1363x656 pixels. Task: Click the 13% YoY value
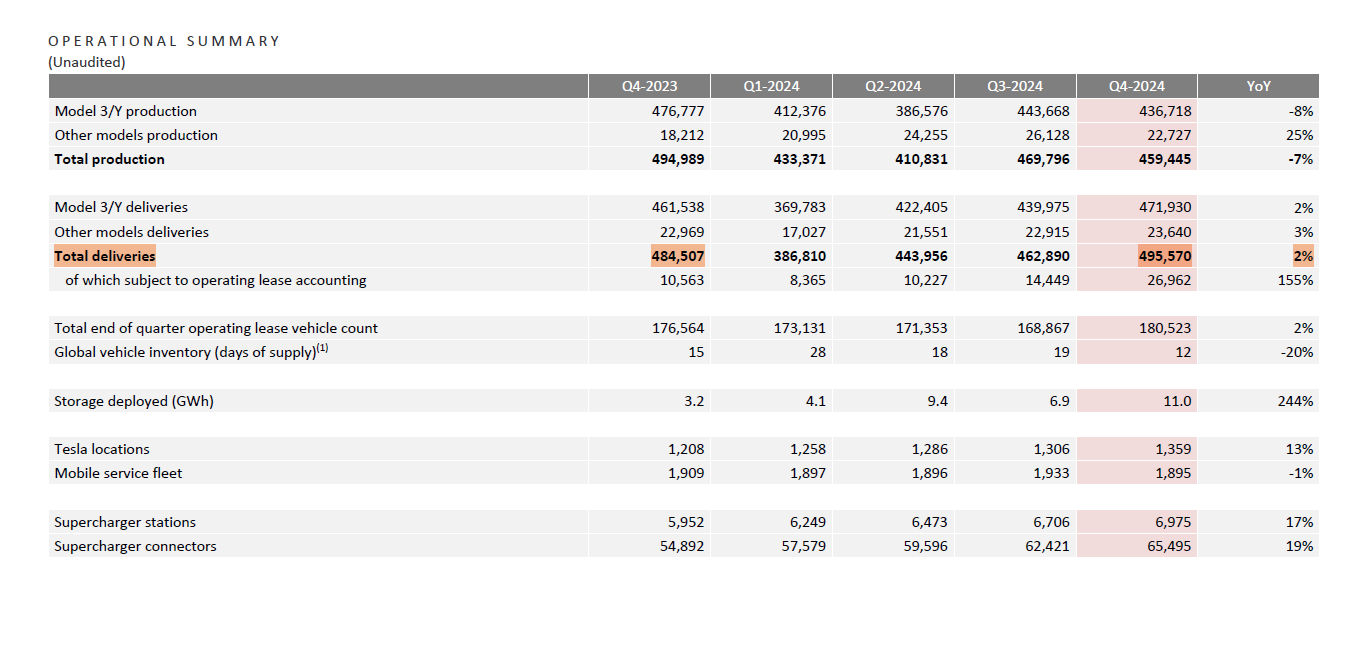click(x=1301, y=449)
